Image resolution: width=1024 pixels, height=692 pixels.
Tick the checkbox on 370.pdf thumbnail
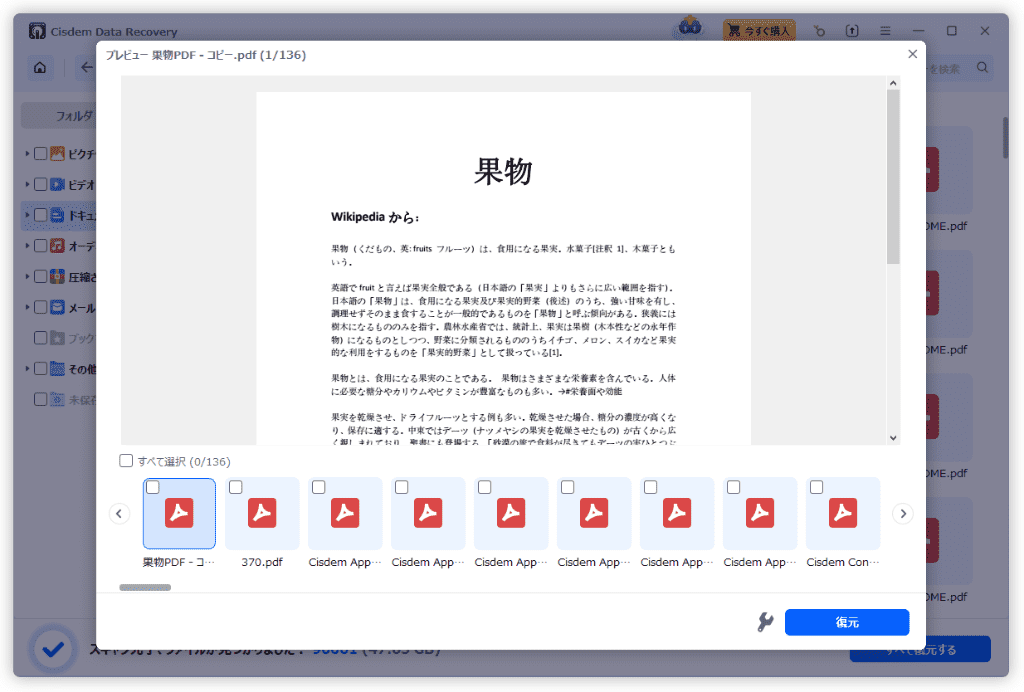(235, 487)
